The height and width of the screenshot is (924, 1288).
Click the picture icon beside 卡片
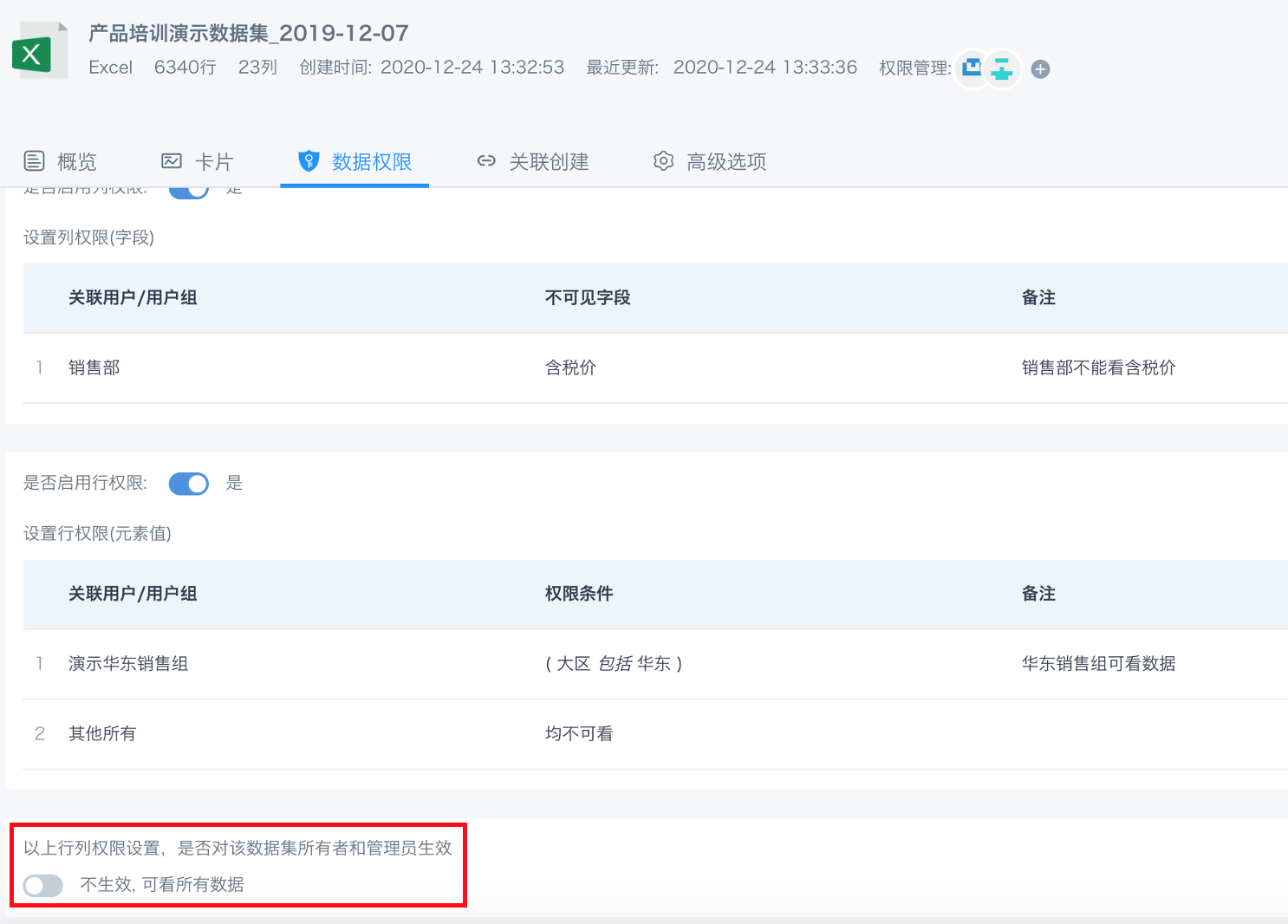pyautogui.click(x=172, y=161)
